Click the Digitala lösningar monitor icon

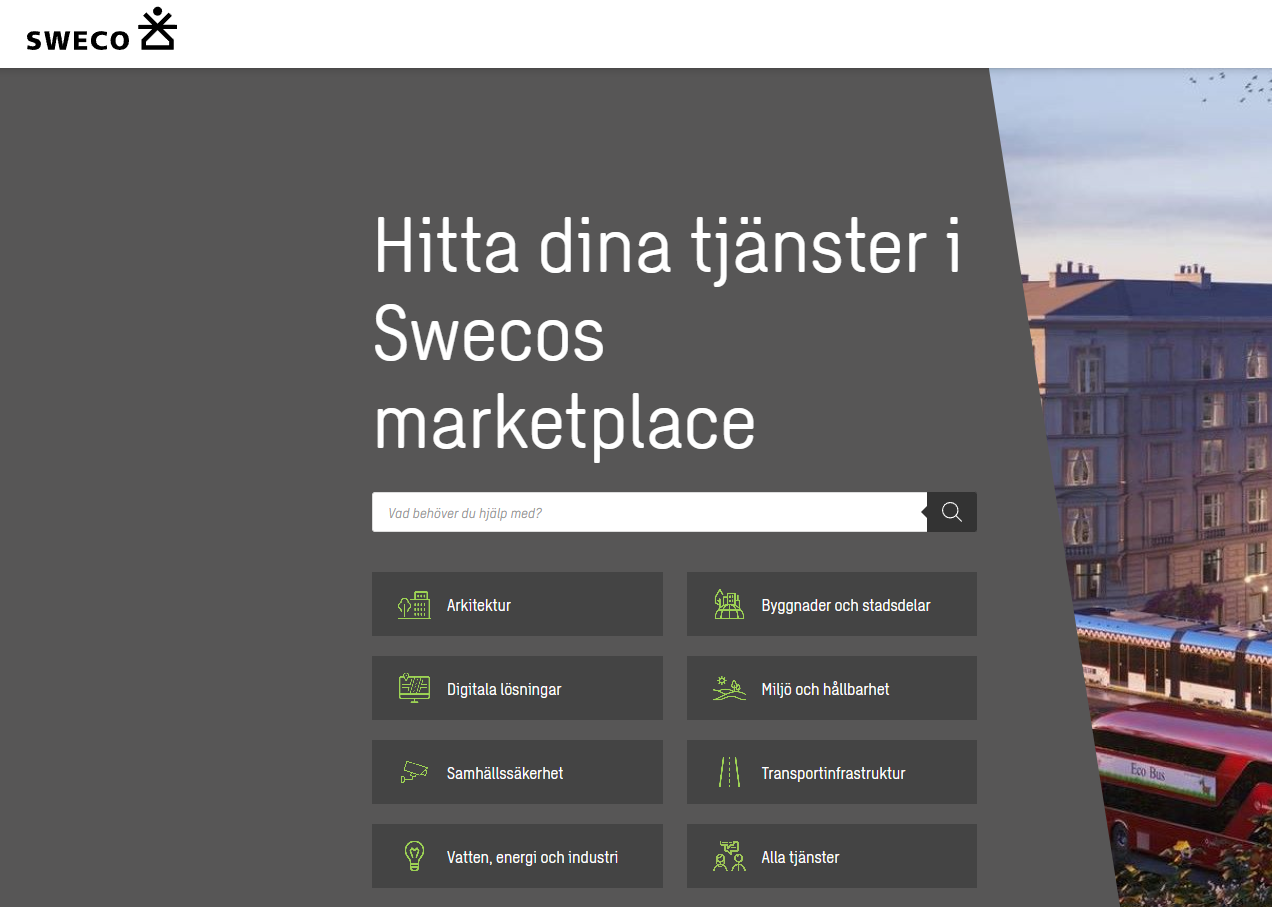(x=413, y=688)
